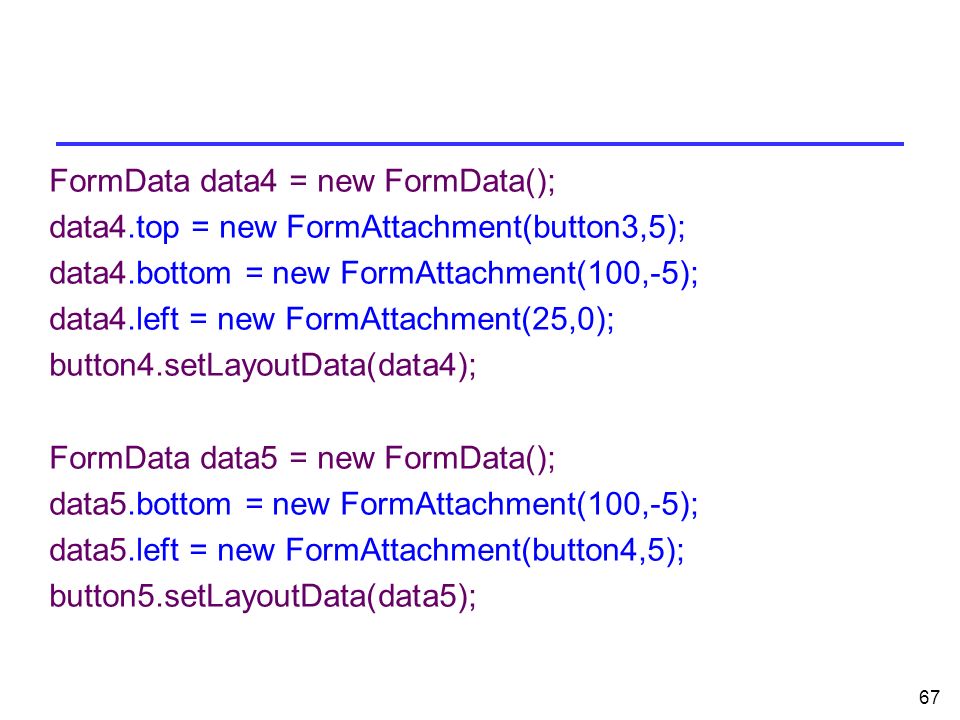The image size is (960, 720).
Task: Click the data4.left assignment line
Action: coord(332,320)
